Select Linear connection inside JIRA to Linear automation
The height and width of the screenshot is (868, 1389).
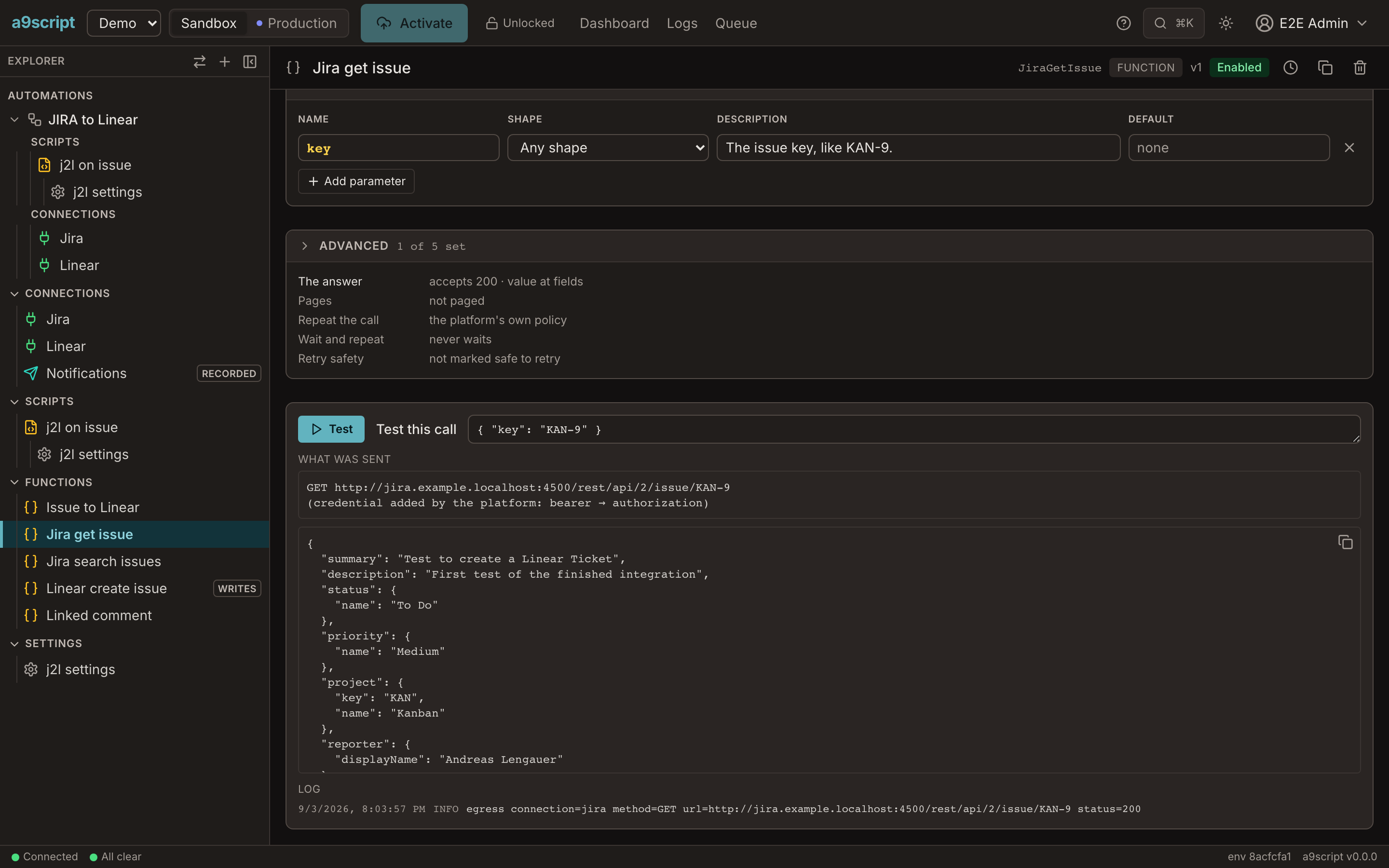(x=79, y=265)
